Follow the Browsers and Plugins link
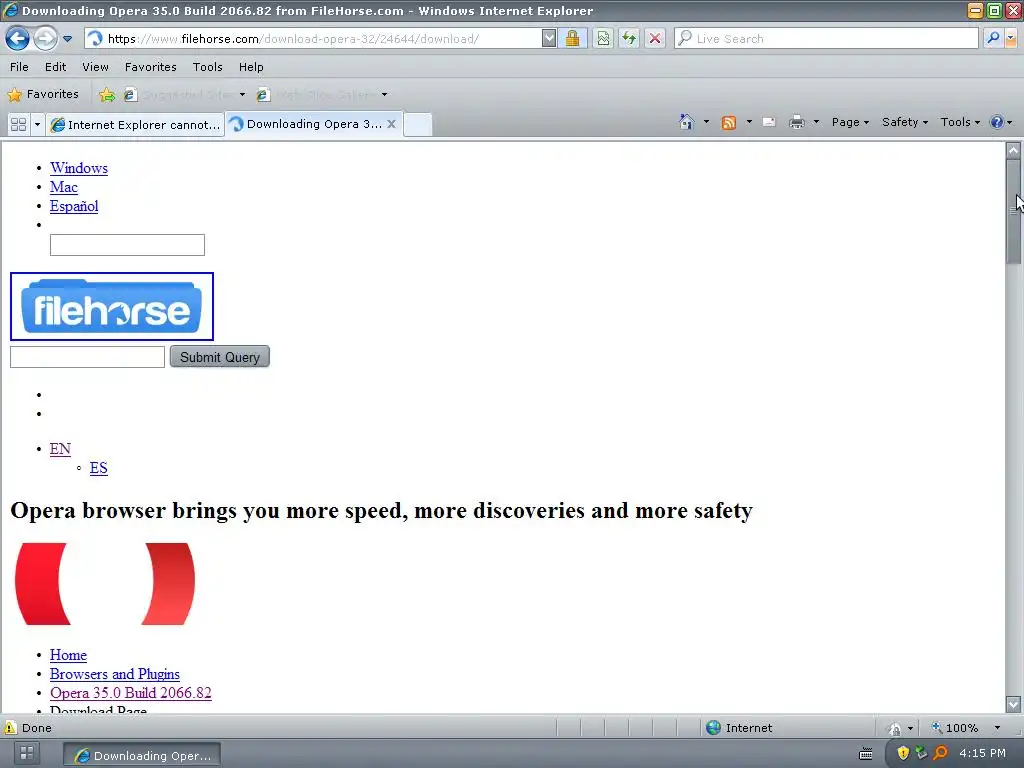The height and width of the screenshot is (768, 1024). 115,673
